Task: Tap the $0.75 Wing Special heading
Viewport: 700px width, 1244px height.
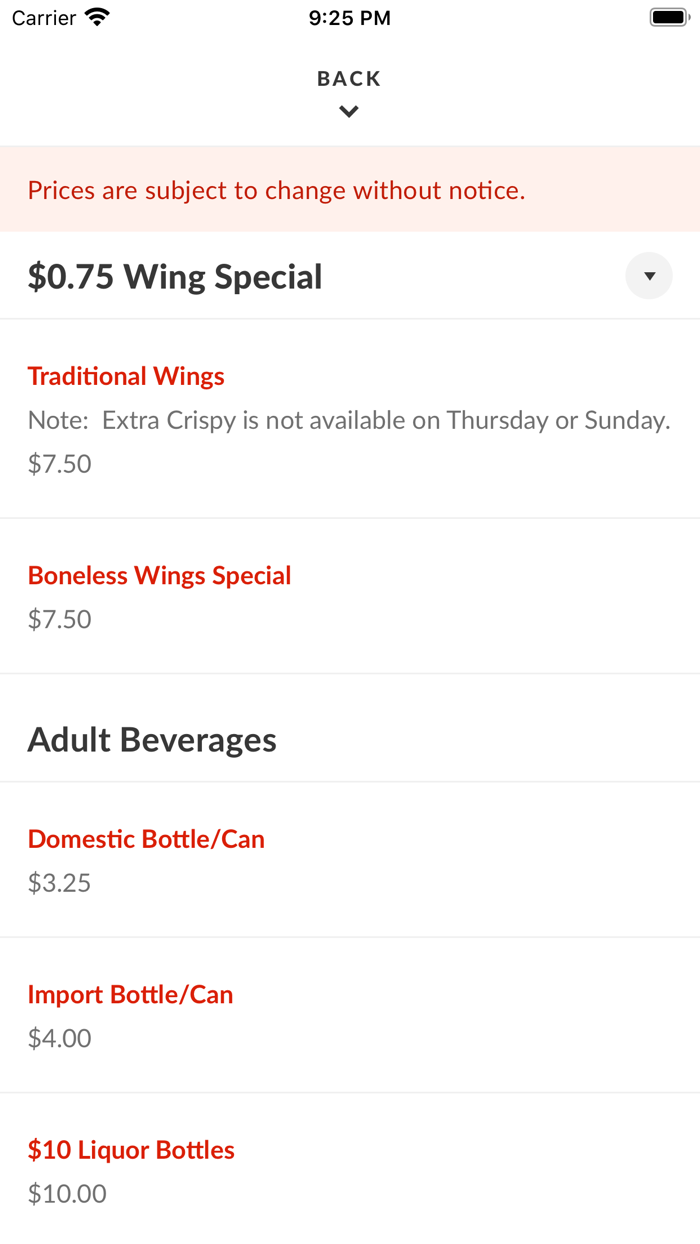Action: pyautogui.click(x=175, y=277)
